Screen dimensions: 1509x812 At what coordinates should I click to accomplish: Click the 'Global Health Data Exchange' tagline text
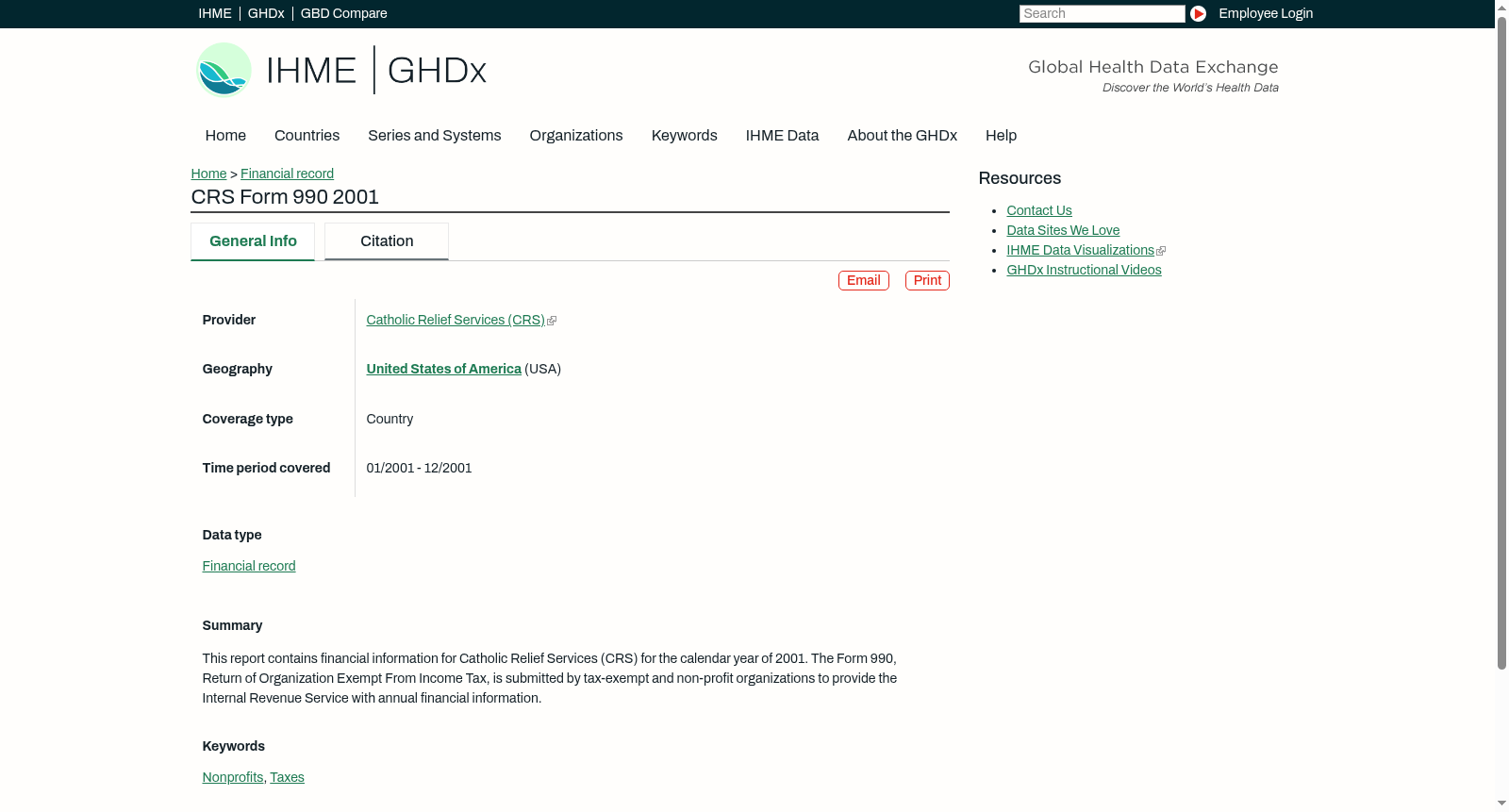(x=1152, y=67)
